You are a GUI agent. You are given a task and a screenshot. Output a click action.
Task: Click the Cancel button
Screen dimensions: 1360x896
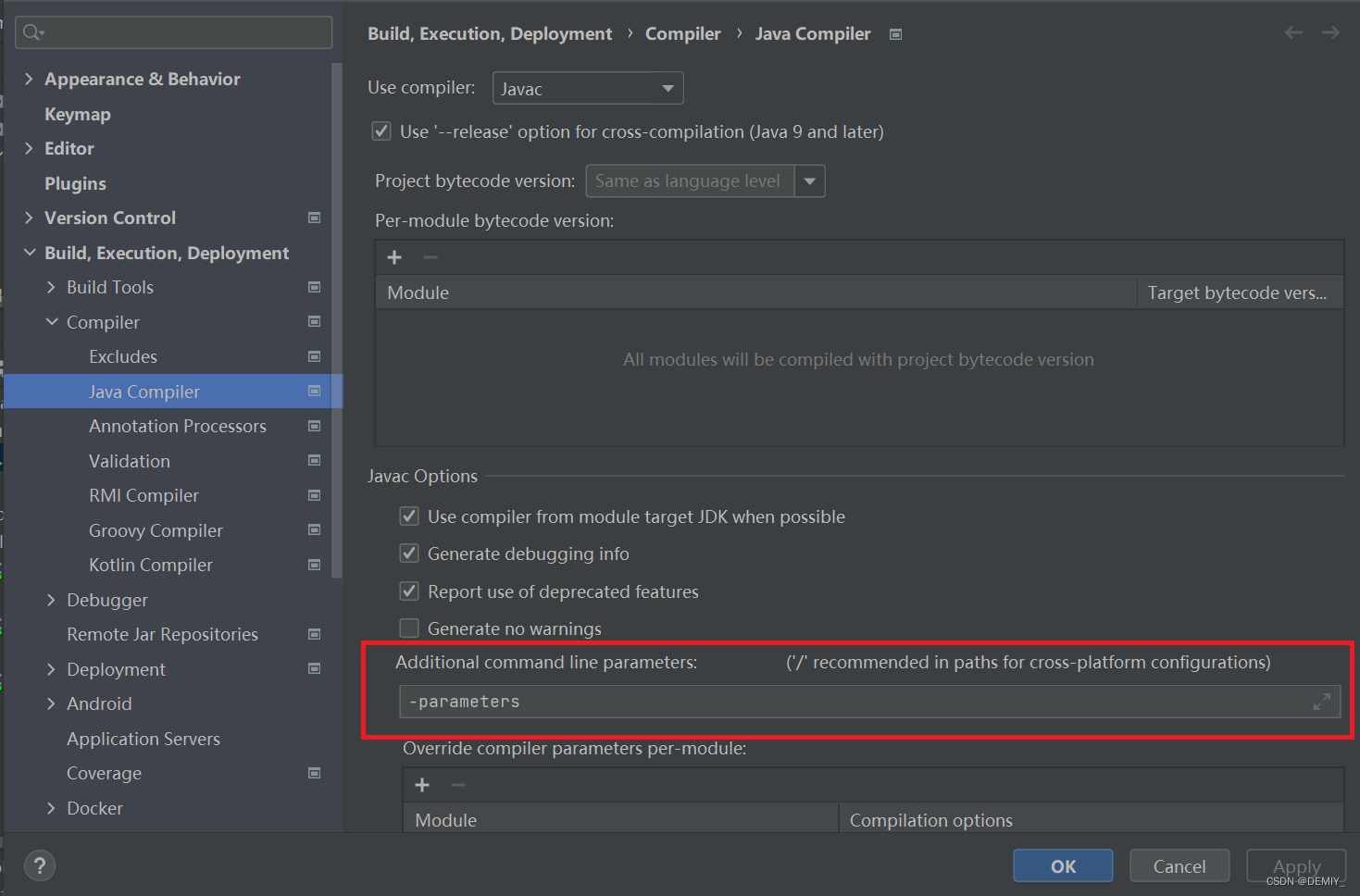tap(1179, 866)
